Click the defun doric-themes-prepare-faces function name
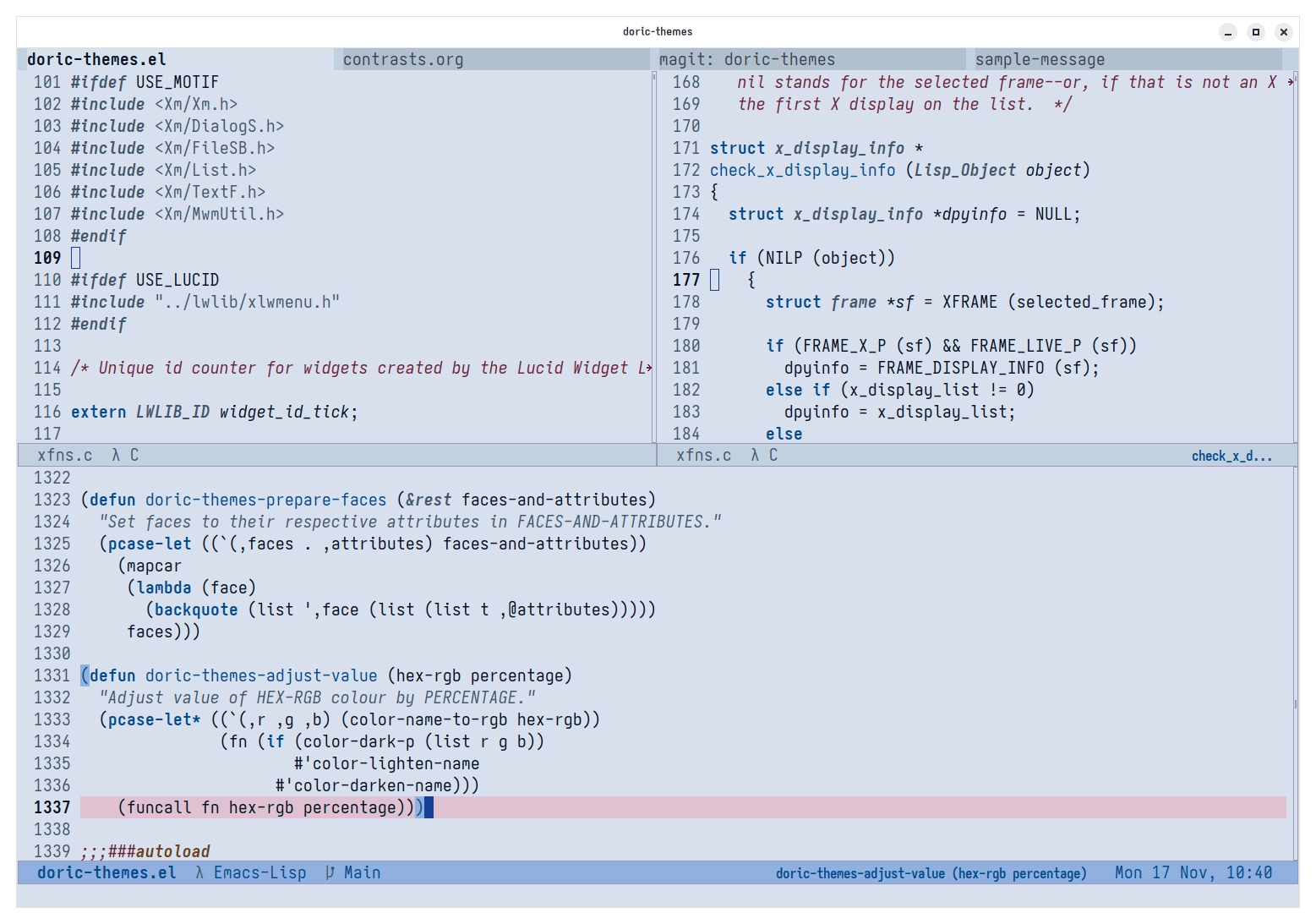Viewport: 1316px width, 924px height. (265, 500)
